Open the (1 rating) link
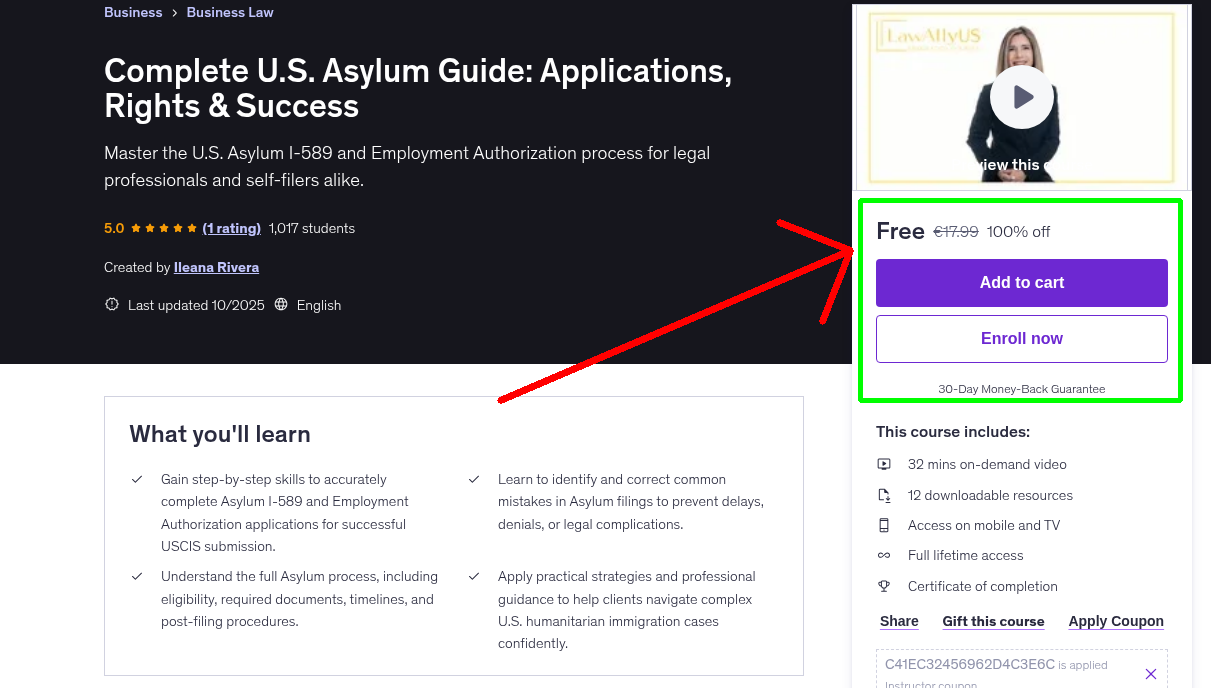The image size is (1211, 688). click(232, 227)
